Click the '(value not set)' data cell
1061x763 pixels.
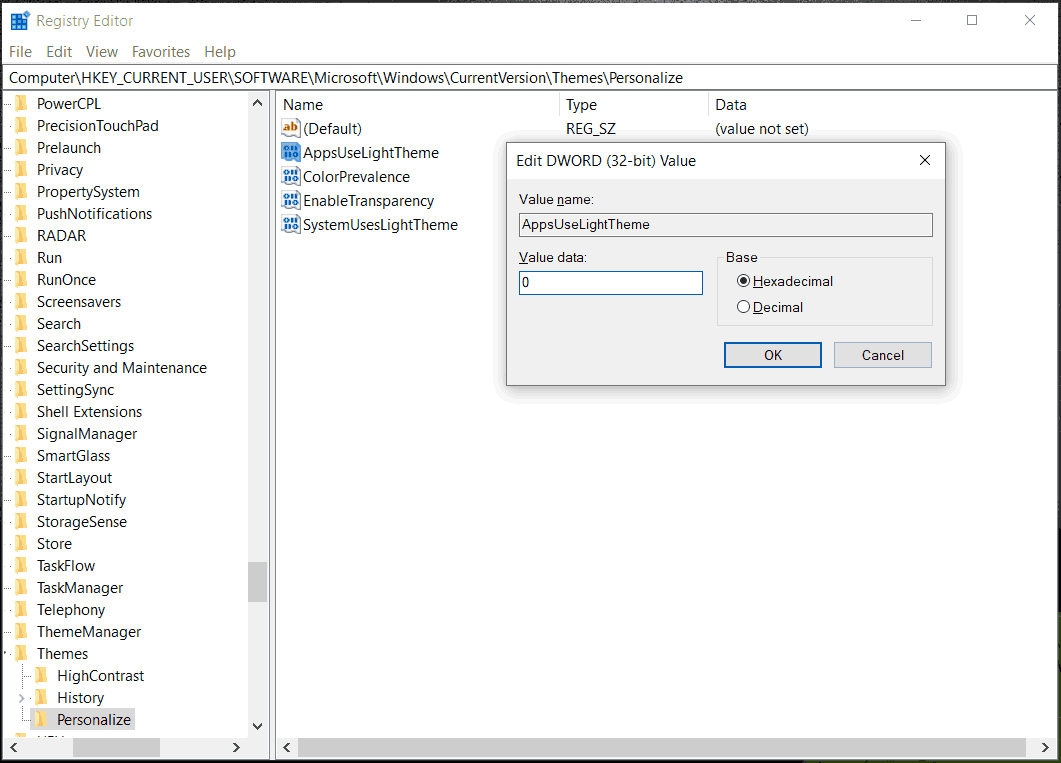tap(762, 129)
